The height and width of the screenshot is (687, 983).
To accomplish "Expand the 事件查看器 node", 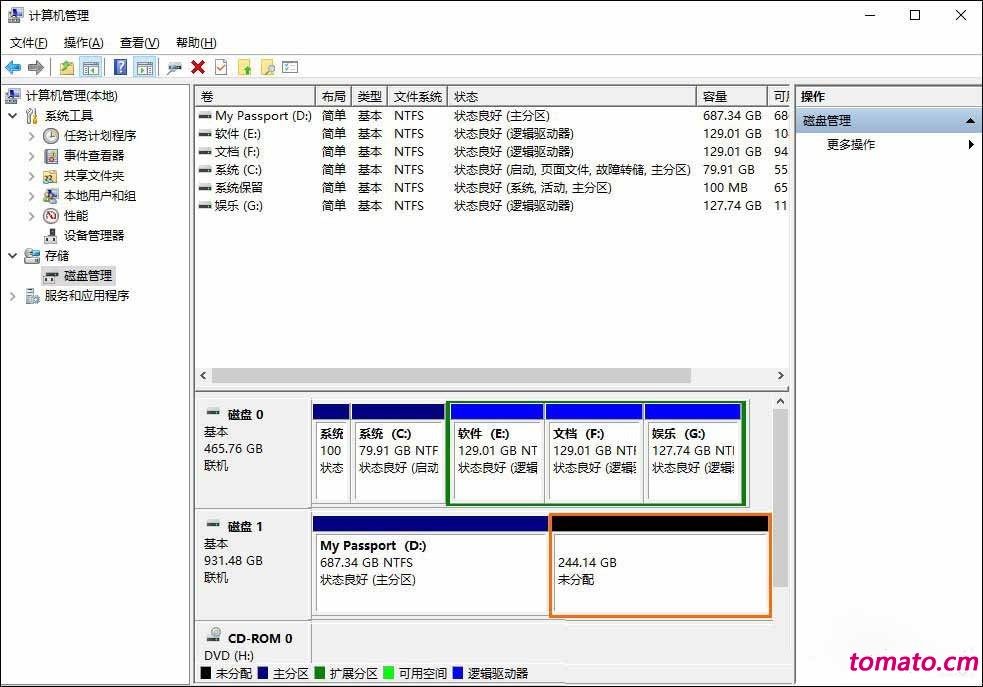I will click(x=31, y=156).
